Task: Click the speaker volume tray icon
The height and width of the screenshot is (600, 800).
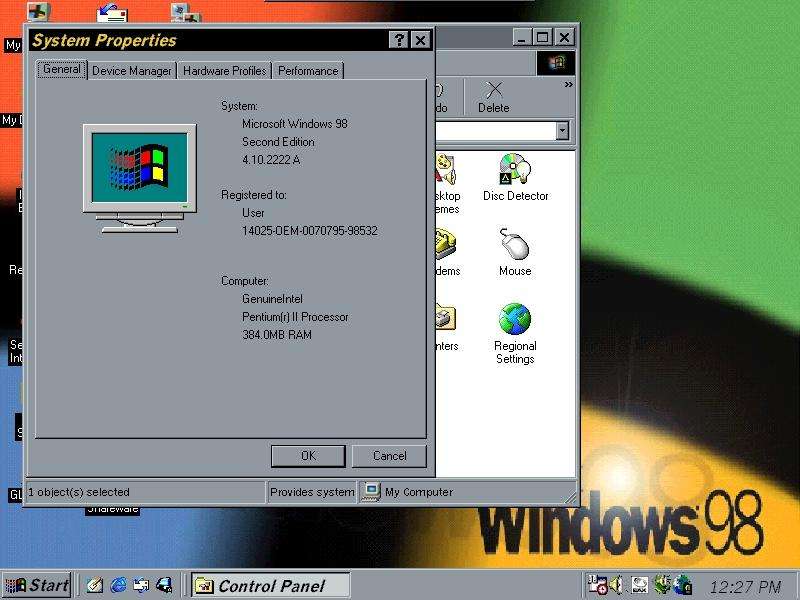Action: (616, 585)
